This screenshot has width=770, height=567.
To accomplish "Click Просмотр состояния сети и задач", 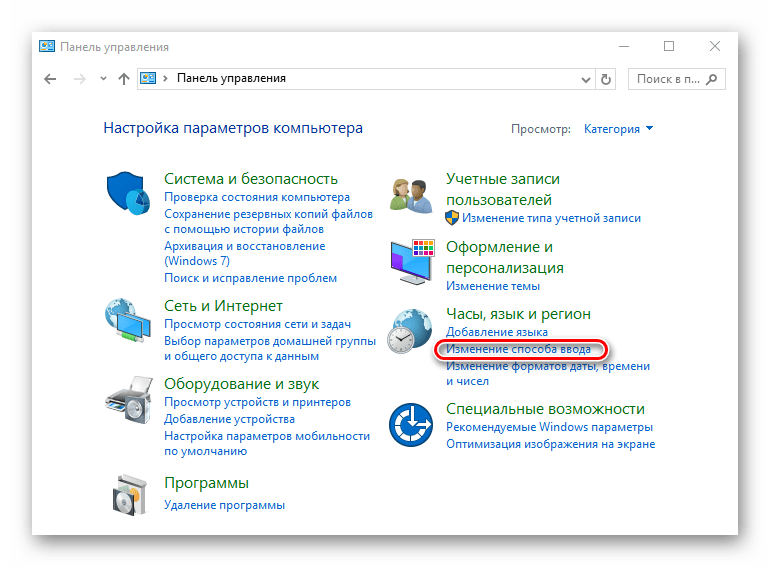I will (x=257, y=324).
